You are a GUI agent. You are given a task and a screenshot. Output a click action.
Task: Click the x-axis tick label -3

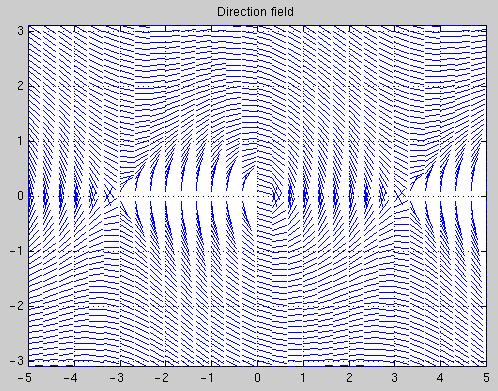(x=116, y=378)
